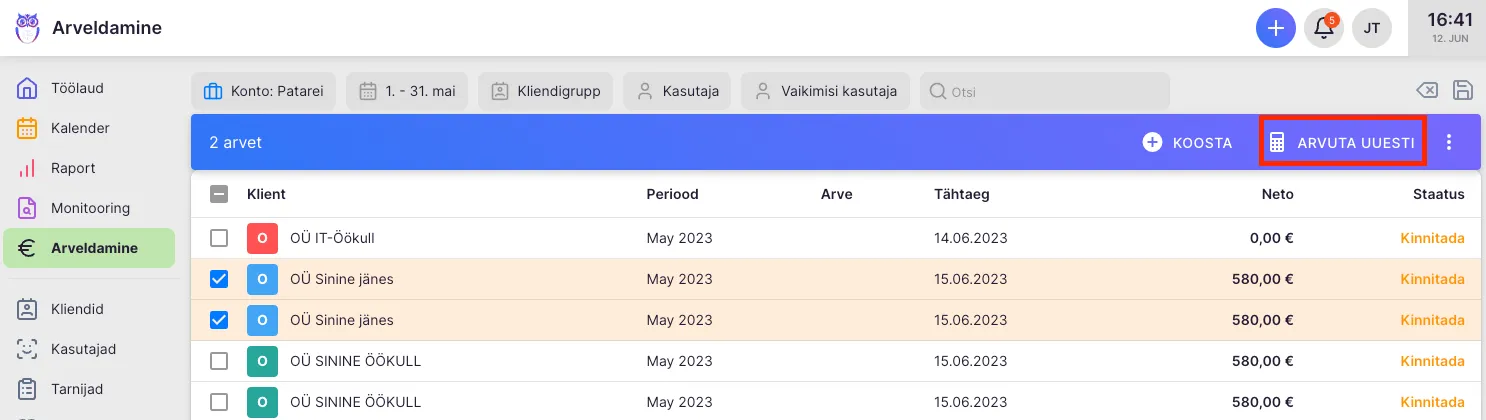Uncheck the first OÜ Sinine jänes row
The height and width of the screenshot is (420, 1486).
(x=219, y=280)
